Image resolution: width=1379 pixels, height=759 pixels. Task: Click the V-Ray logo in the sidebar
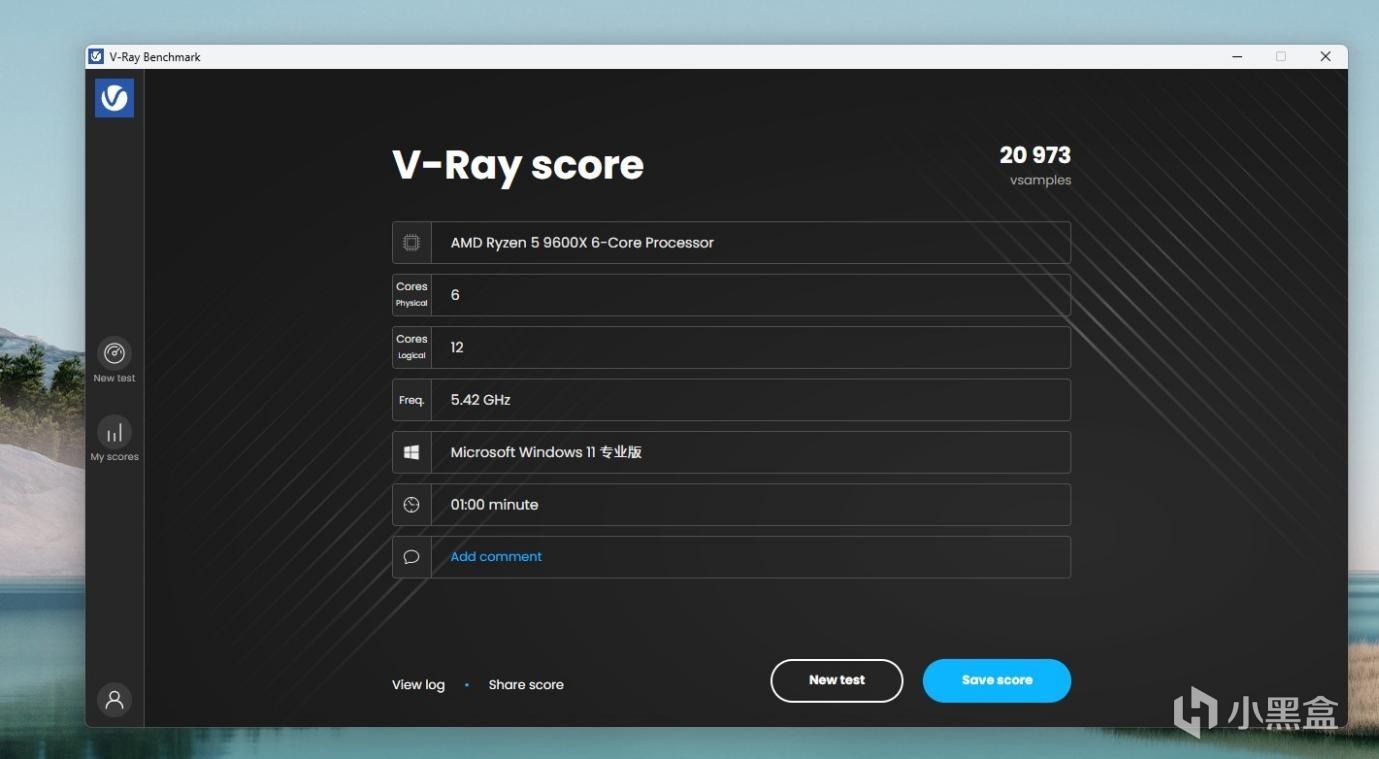114,98
